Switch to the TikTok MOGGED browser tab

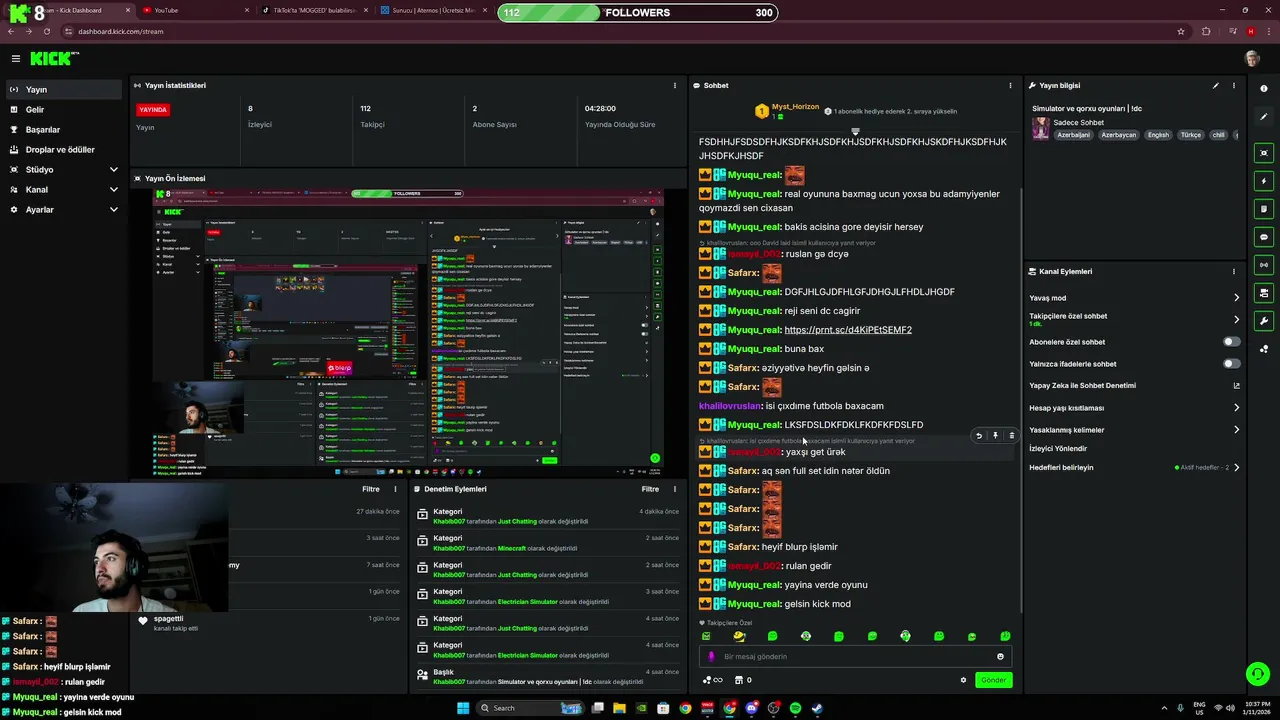pyautogui.click(x=314, y=10)
